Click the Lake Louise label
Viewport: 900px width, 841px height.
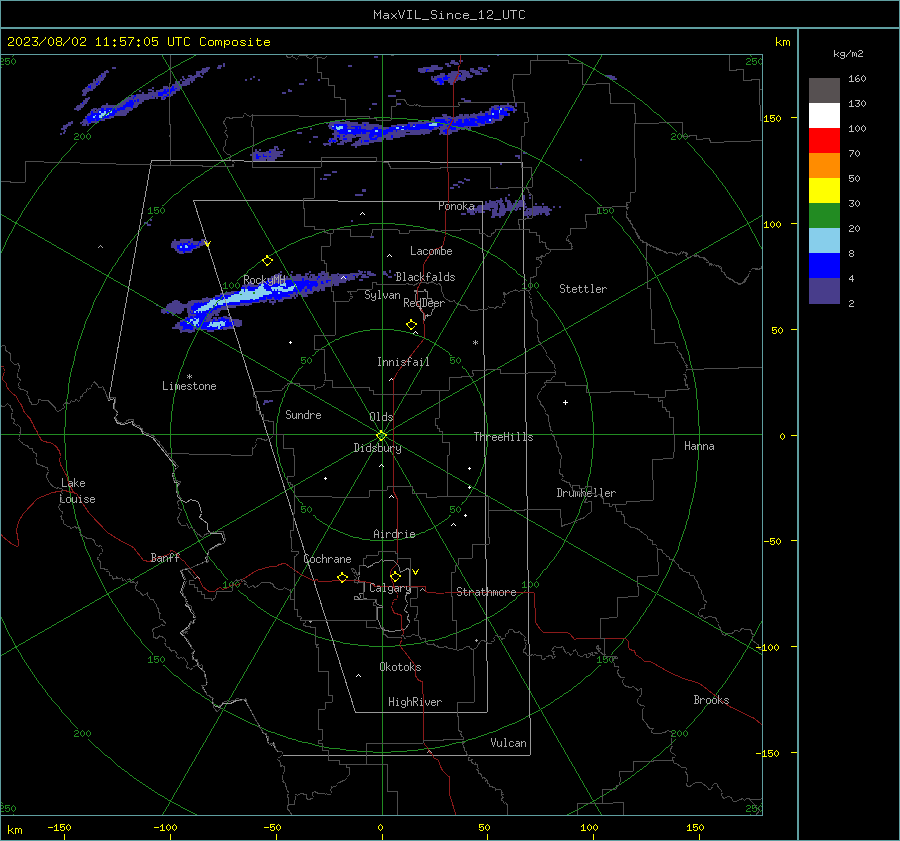point(77,491)
